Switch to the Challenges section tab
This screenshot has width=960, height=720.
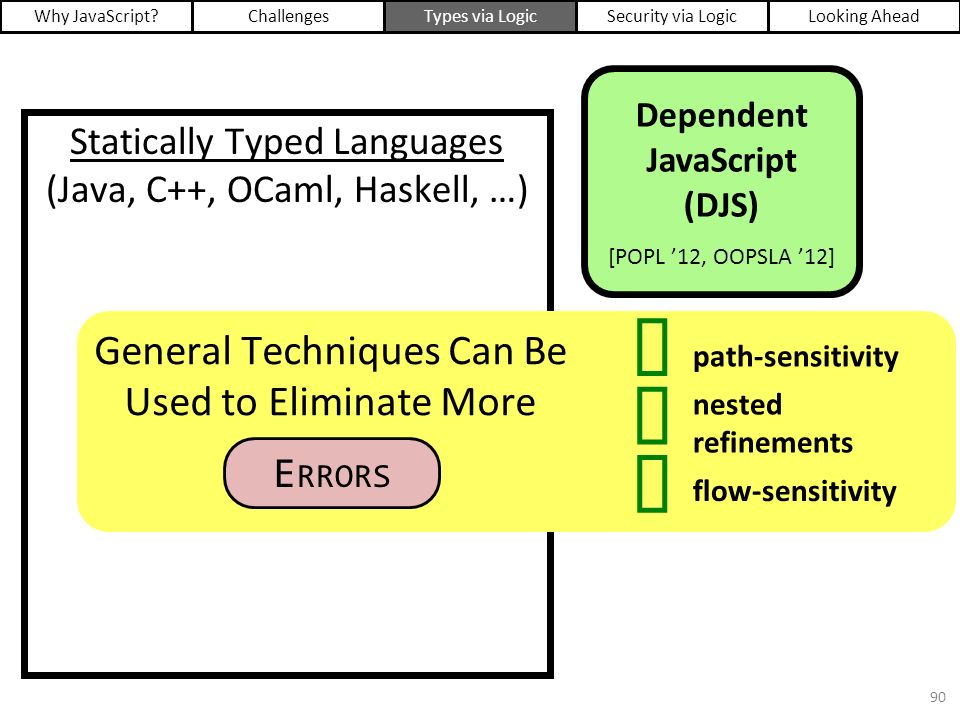288,16
